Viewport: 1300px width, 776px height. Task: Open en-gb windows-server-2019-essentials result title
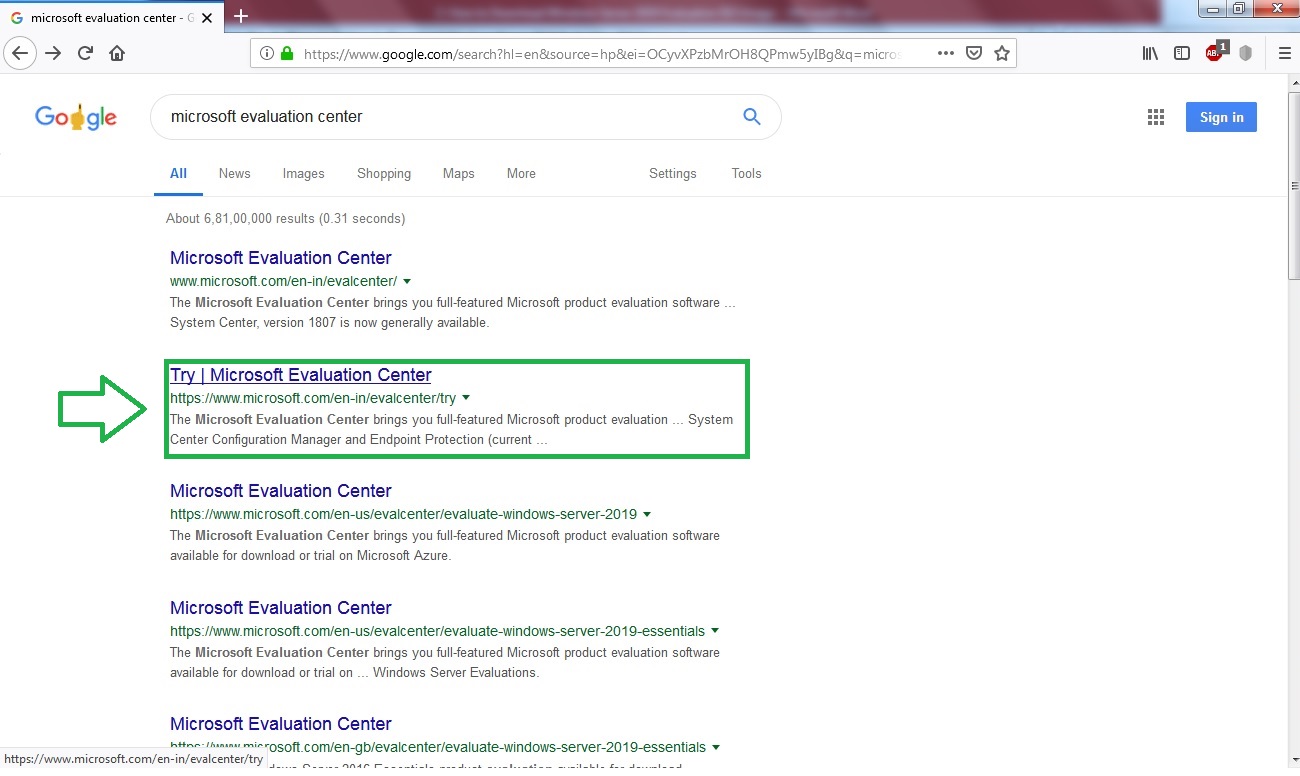click(280, 724)
